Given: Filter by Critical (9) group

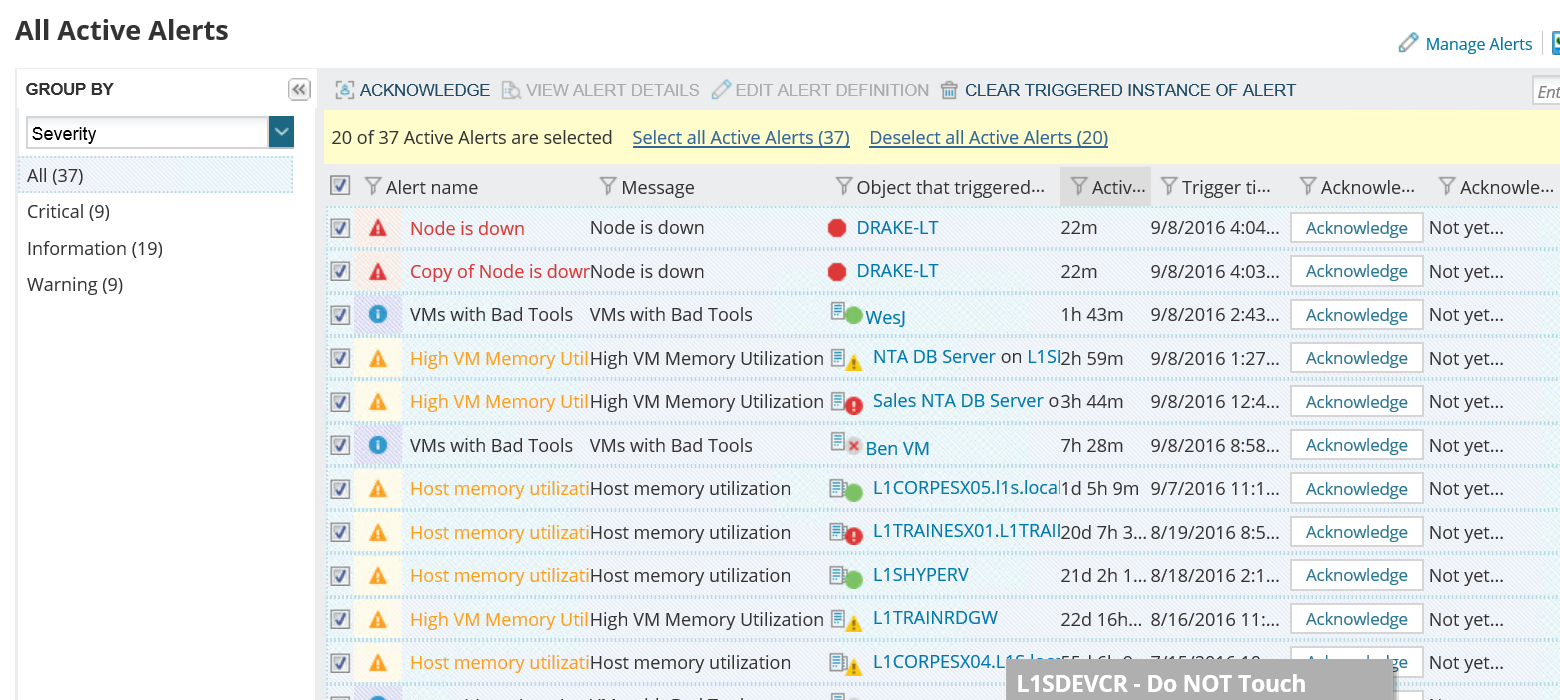Looking at the screenshot, I should [68, 212].
